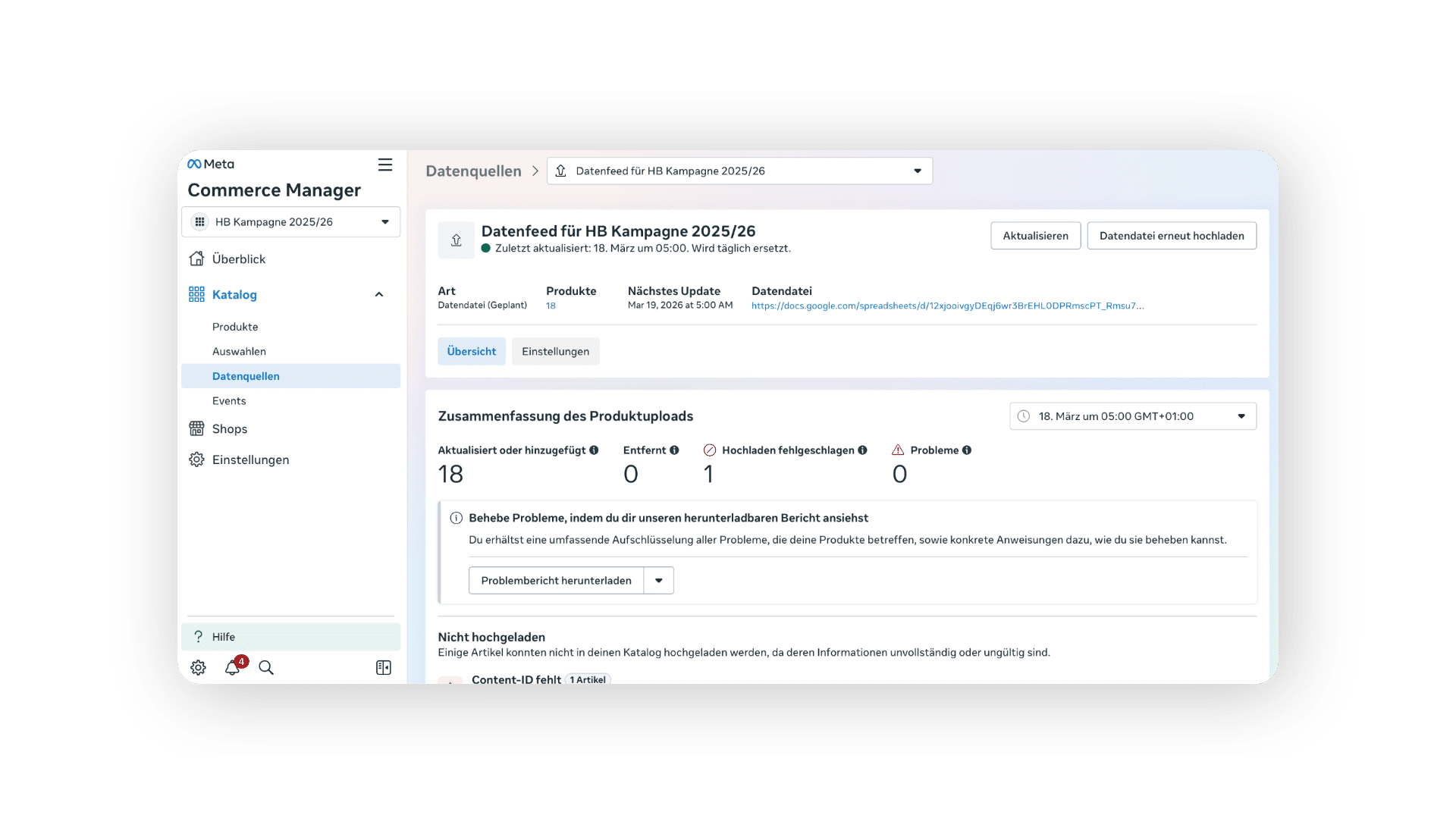This screenshot has height=834, width=1456.
Task: Click the clock icon in date selector
Action: tap(1024, 416)
